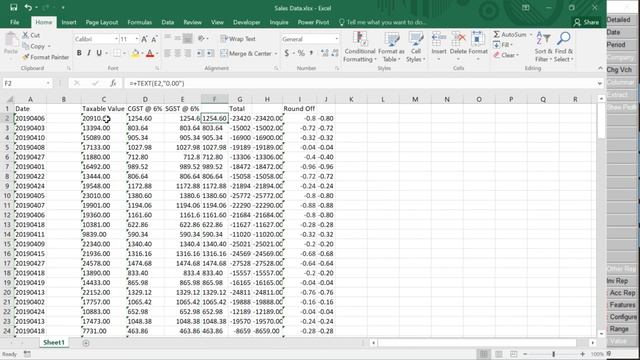Switch to the Insert tab
Screen dimensions: 640x360
coord(69,22)
